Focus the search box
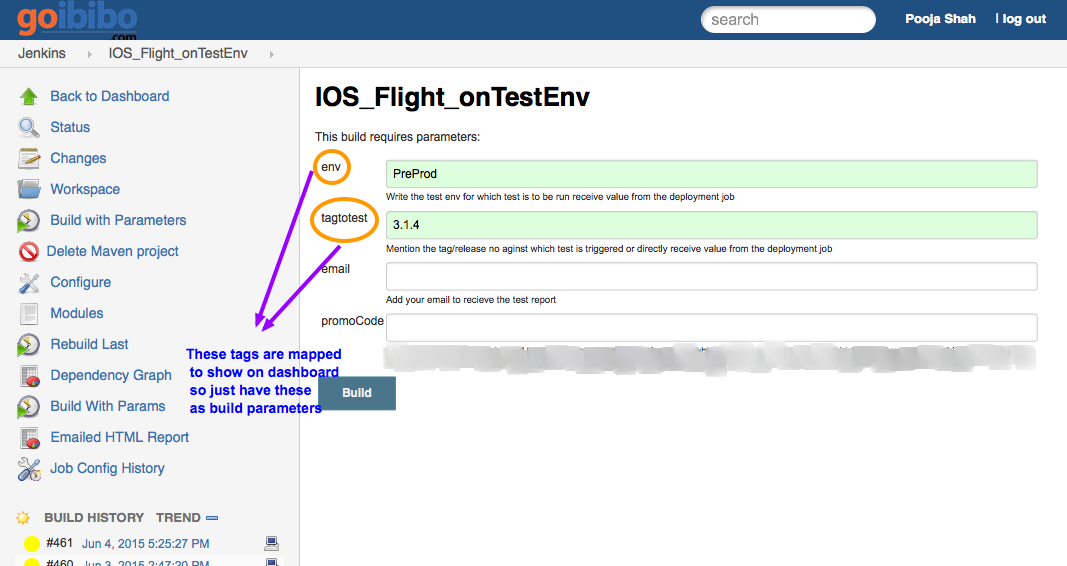Screen dimensions: 1067x566 point(788,20)
